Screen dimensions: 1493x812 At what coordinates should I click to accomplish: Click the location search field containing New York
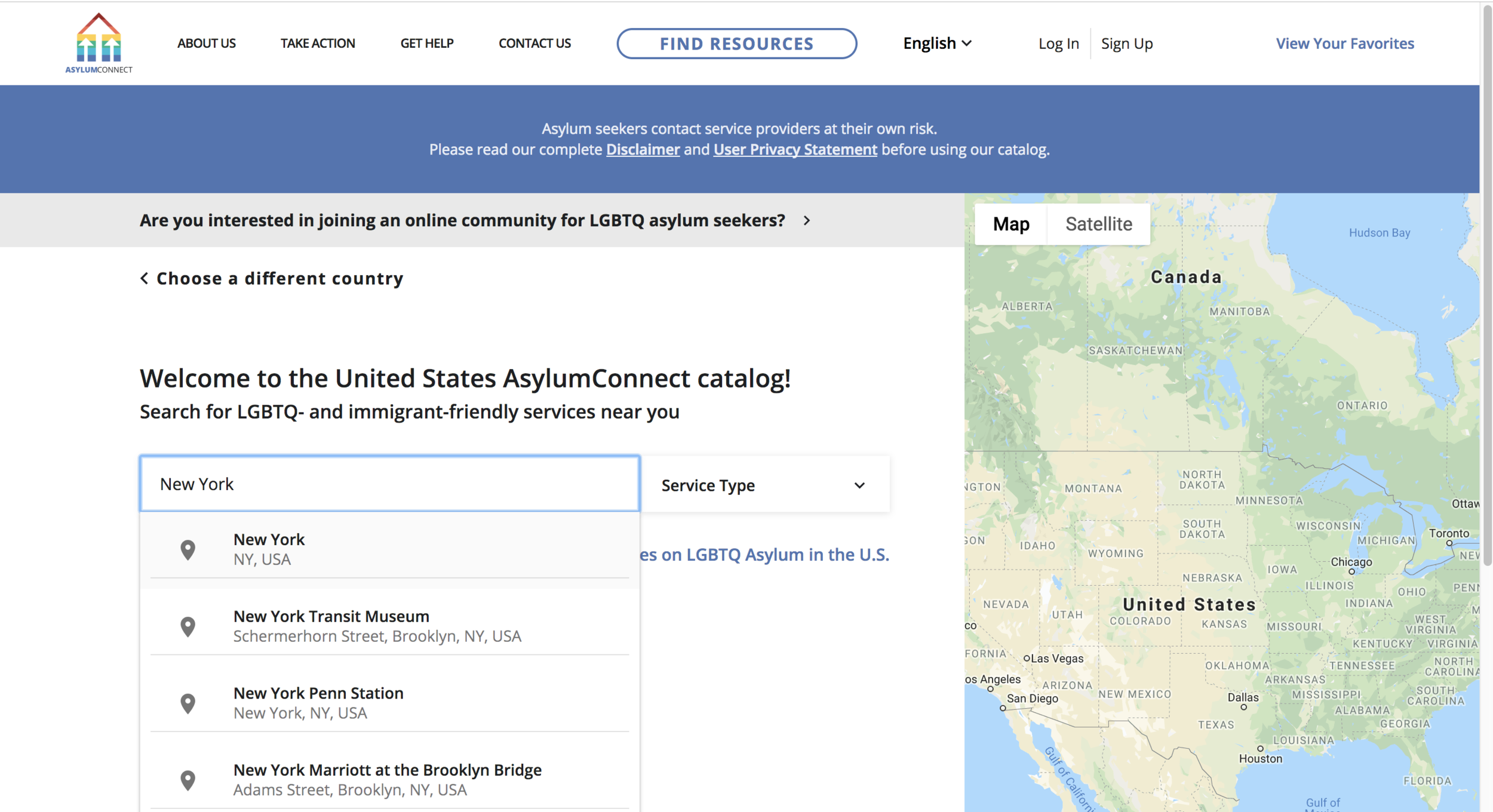(390, 484)
